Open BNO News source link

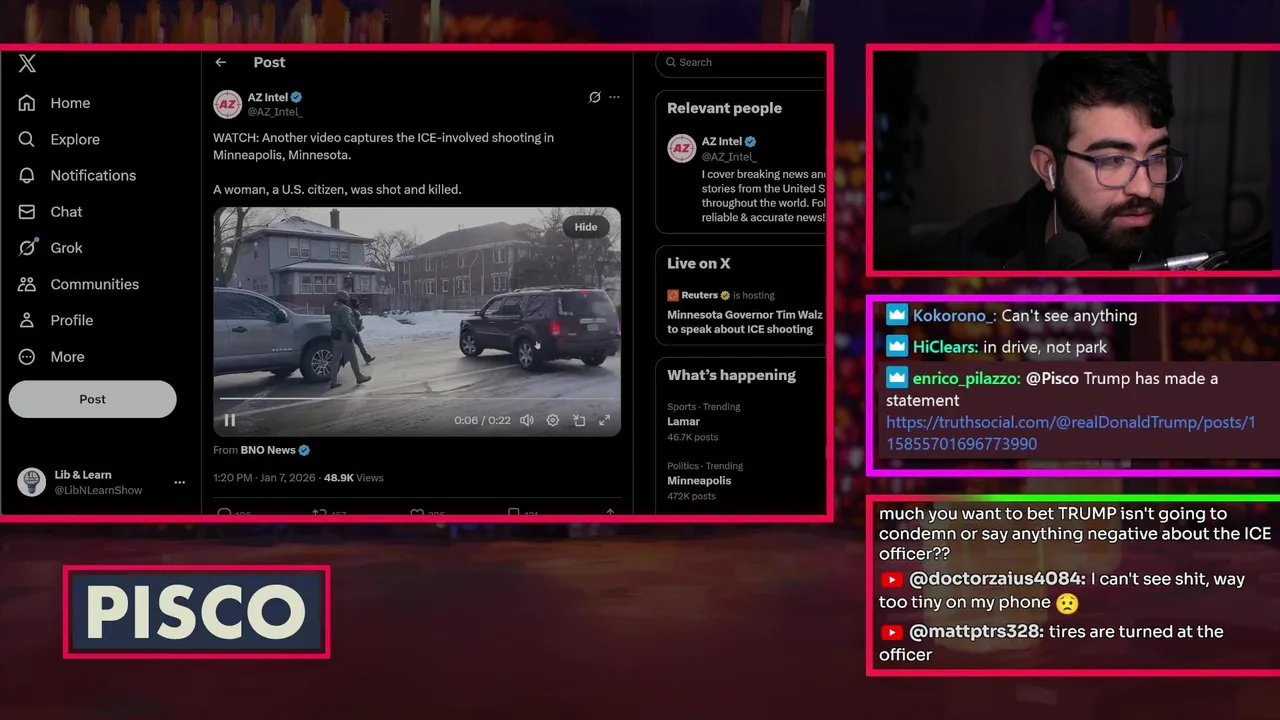[x=267, y=450]
